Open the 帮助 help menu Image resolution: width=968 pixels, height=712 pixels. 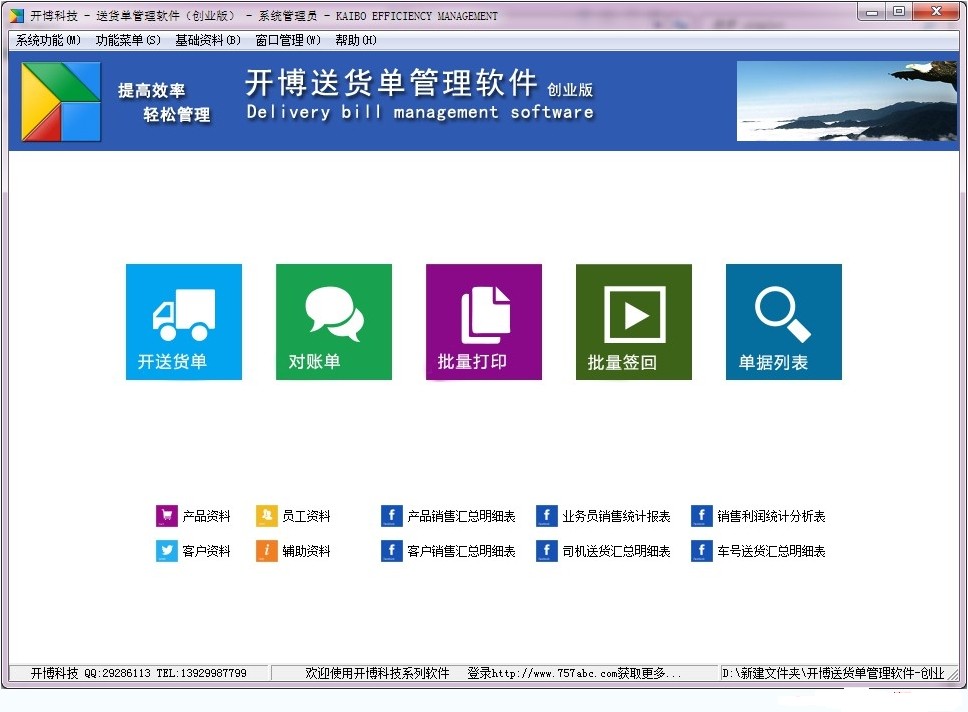[354, 40]
